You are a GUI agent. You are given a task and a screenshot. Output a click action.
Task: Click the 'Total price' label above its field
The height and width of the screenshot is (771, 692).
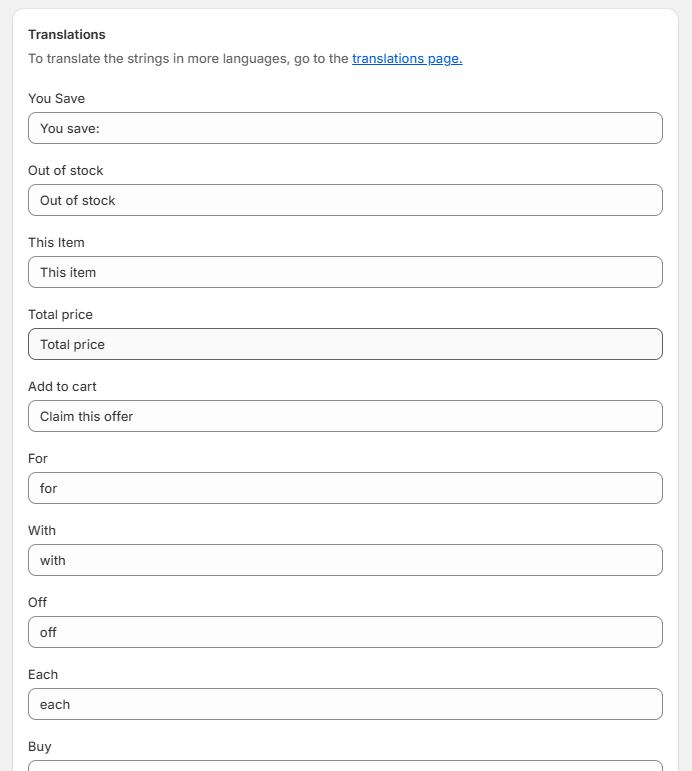(x=60, y=315)
